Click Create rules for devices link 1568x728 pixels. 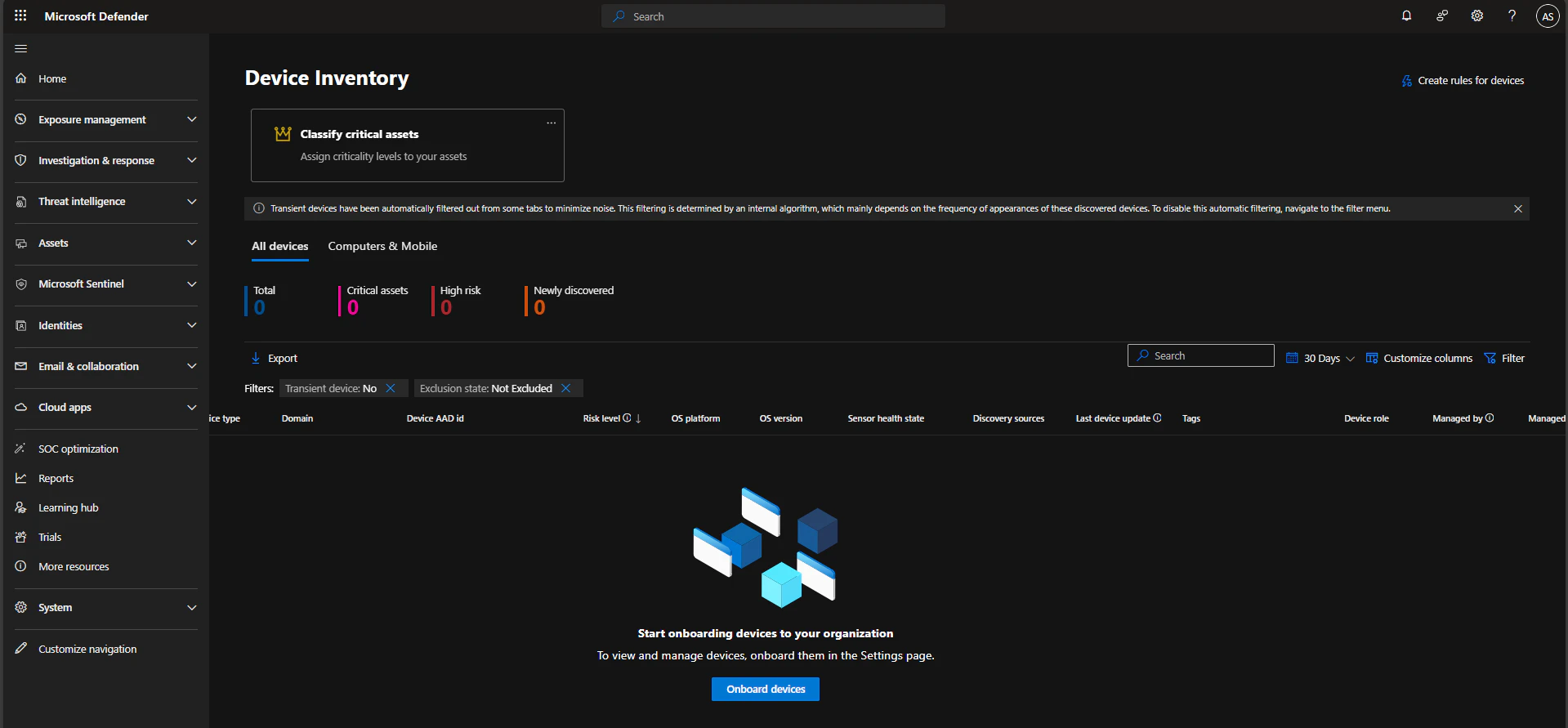tap(1463, 80)
